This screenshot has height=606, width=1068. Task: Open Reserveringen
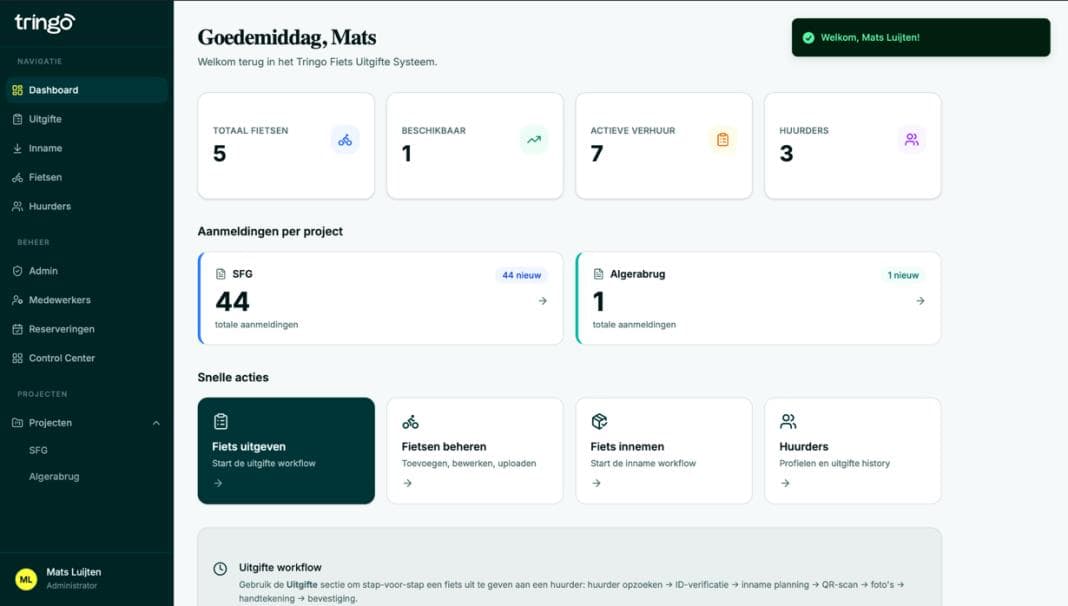point(87,329)
